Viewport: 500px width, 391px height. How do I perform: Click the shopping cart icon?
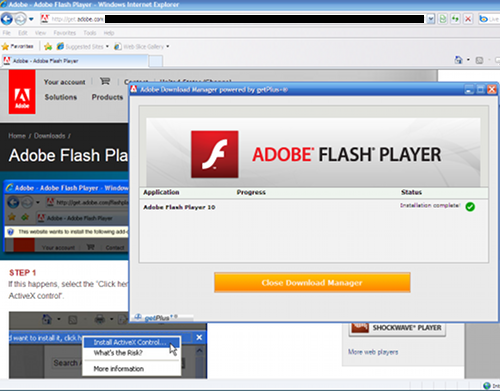pos(105,81)
